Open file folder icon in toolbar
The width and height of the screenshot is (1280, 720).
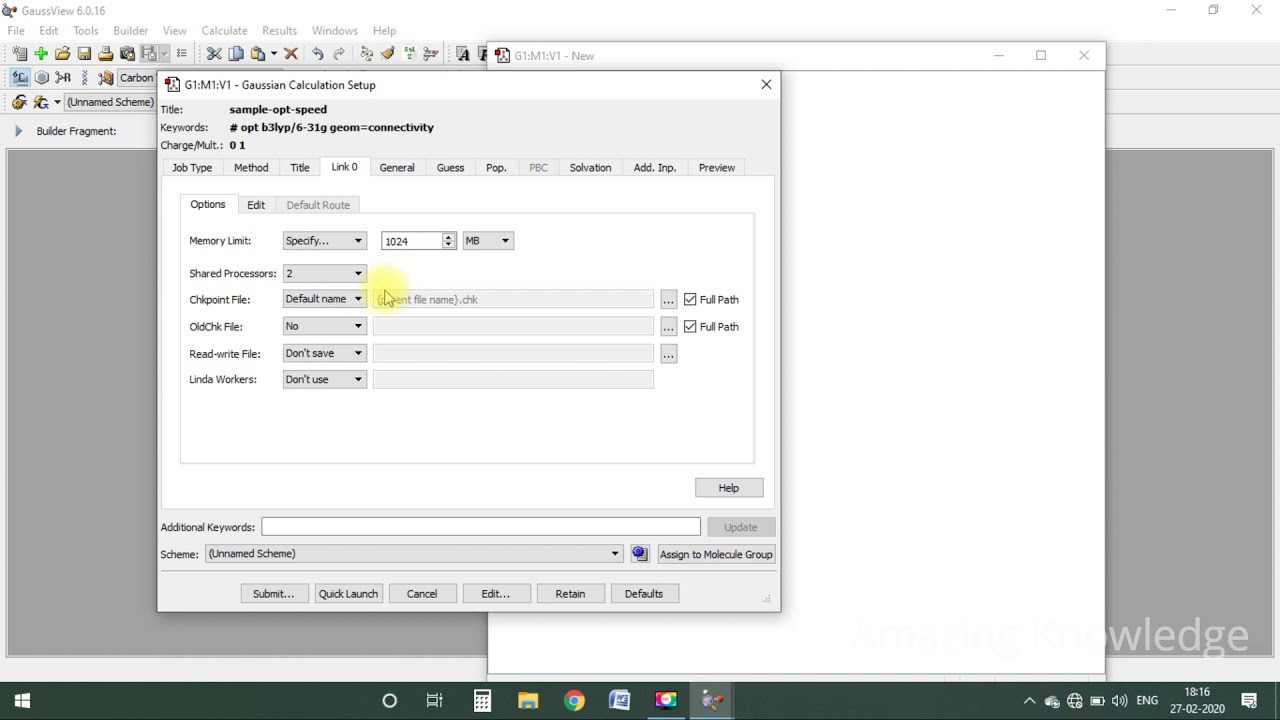[62, 54]
